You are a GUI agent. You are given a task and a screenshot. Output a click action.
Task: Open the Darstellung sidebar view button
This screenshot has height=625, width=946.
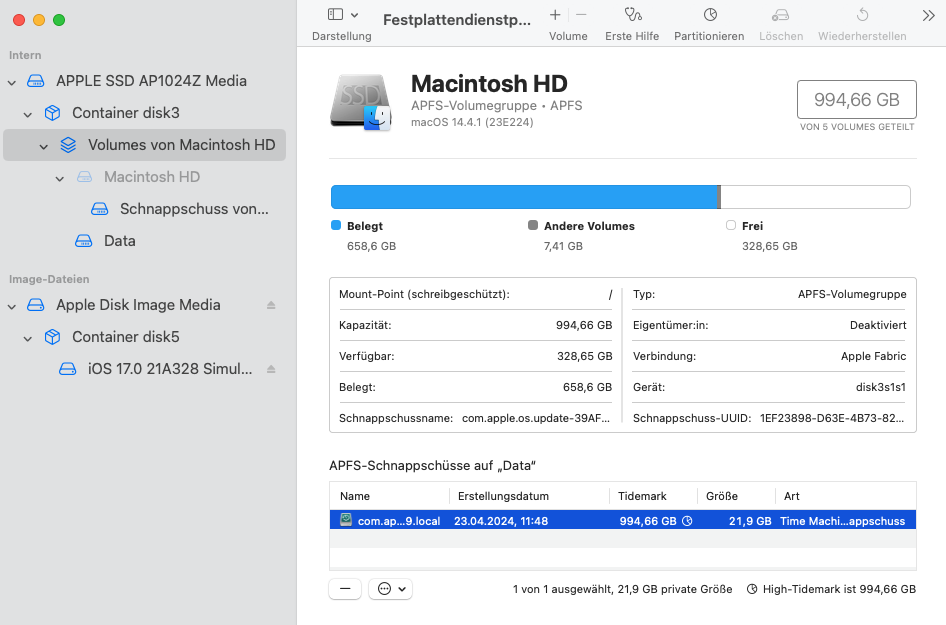point(335,14)
